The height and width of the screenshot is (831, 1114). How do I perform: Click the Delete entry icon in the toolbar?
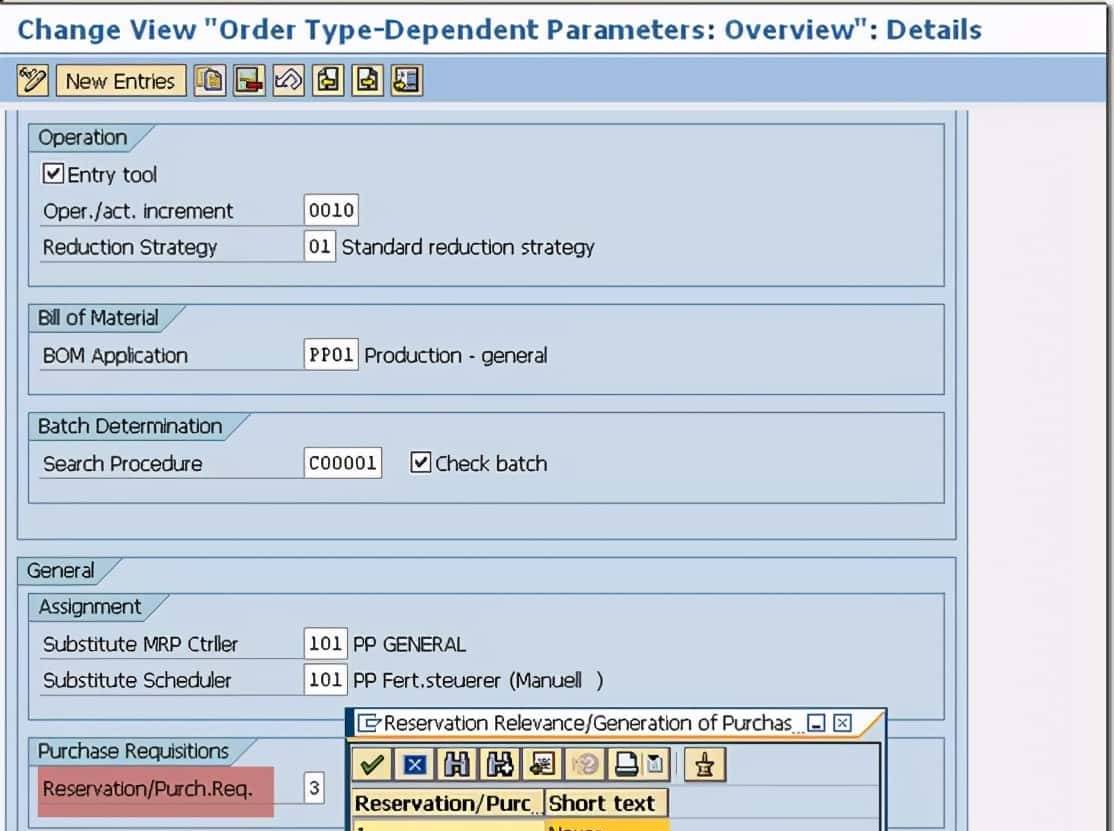point(249,80)
